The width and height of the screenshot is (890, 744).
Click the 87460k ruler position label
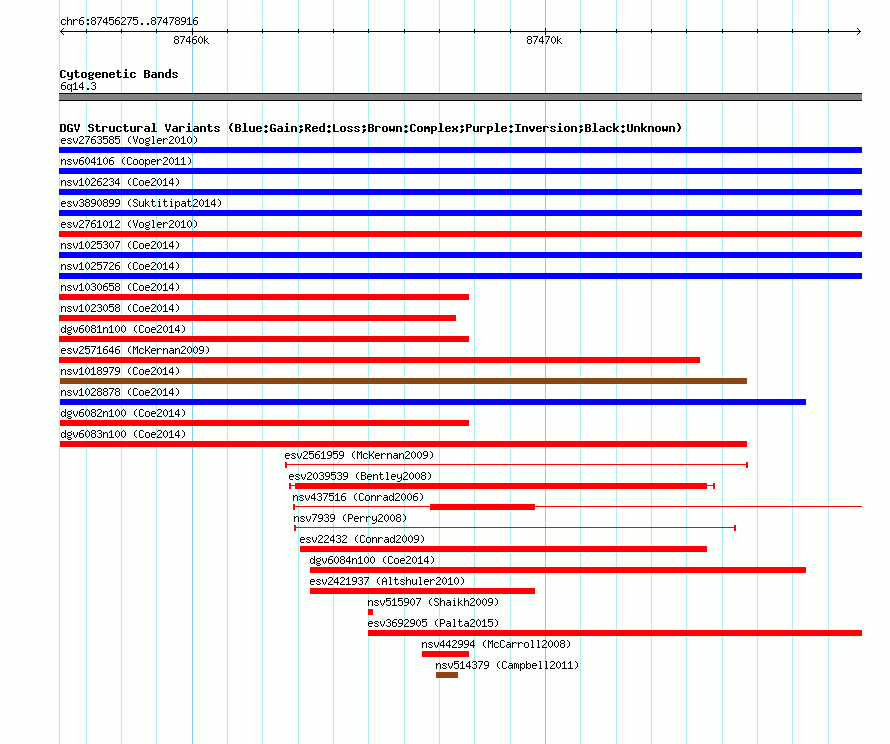[191, 40]
